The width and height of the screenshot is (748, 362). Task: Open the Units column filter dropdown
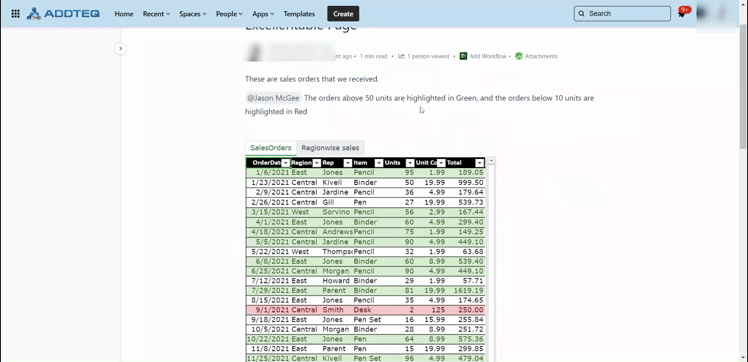tap(410, 163)
